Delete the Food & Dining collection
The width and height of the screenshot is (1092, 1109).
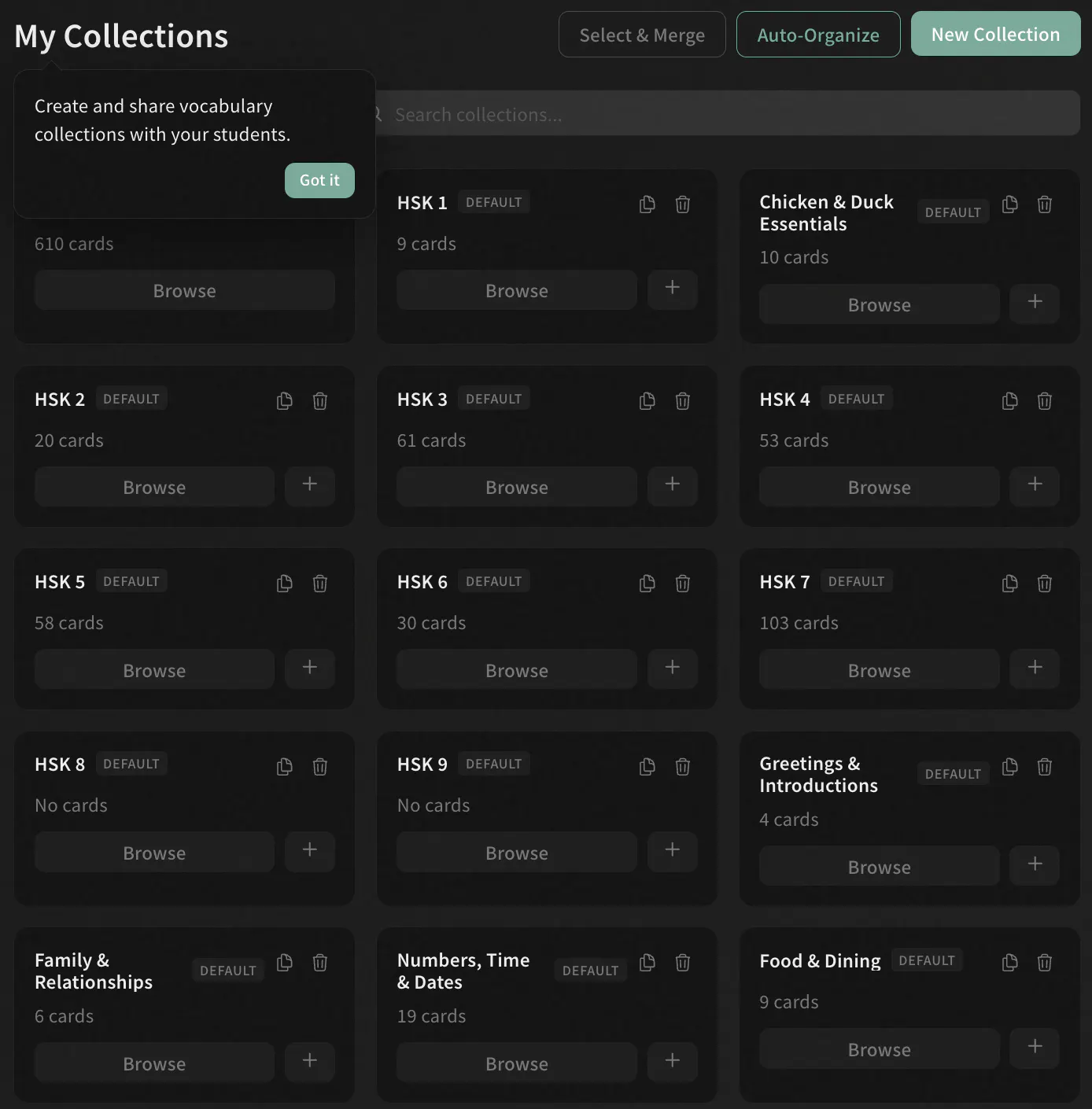(1045, 963)
